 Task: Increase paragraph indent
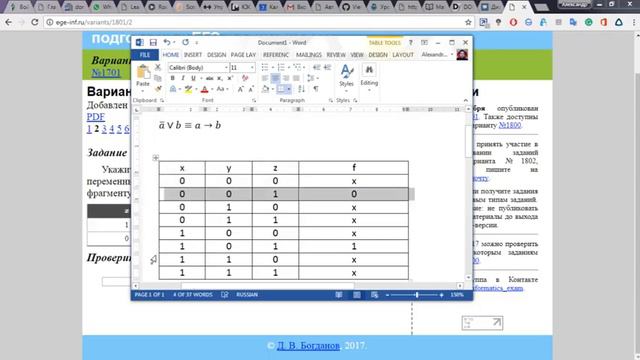coord(327,67)
